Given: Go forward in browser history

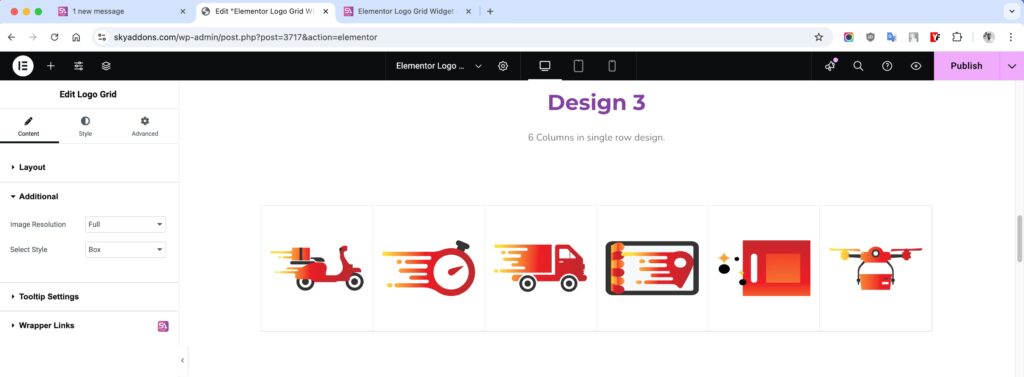Looking at the screenshot, I should point(33,37).
